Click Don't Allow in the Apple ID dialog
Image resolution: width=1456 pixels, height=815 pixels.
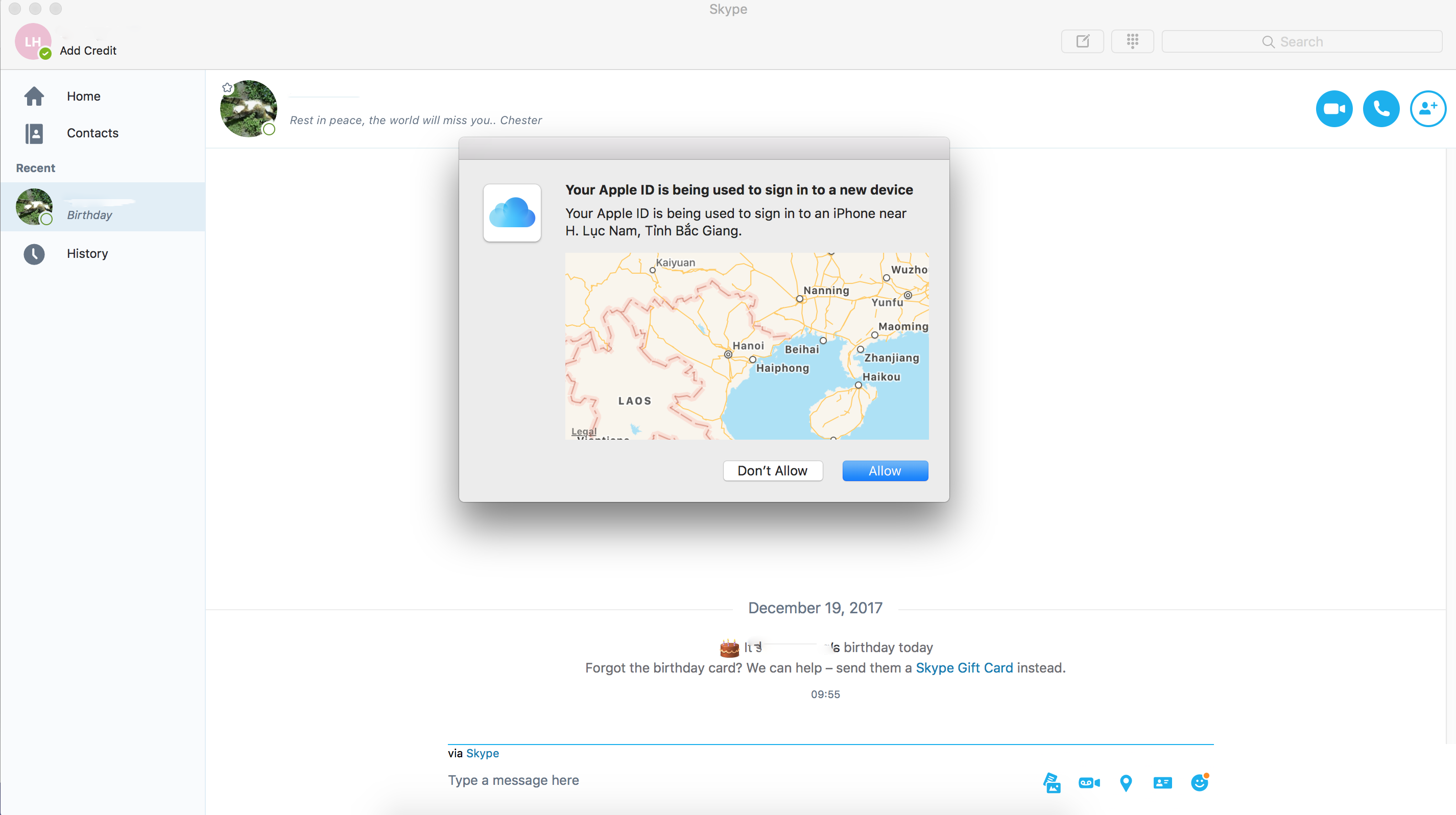(x=773, y=471)
